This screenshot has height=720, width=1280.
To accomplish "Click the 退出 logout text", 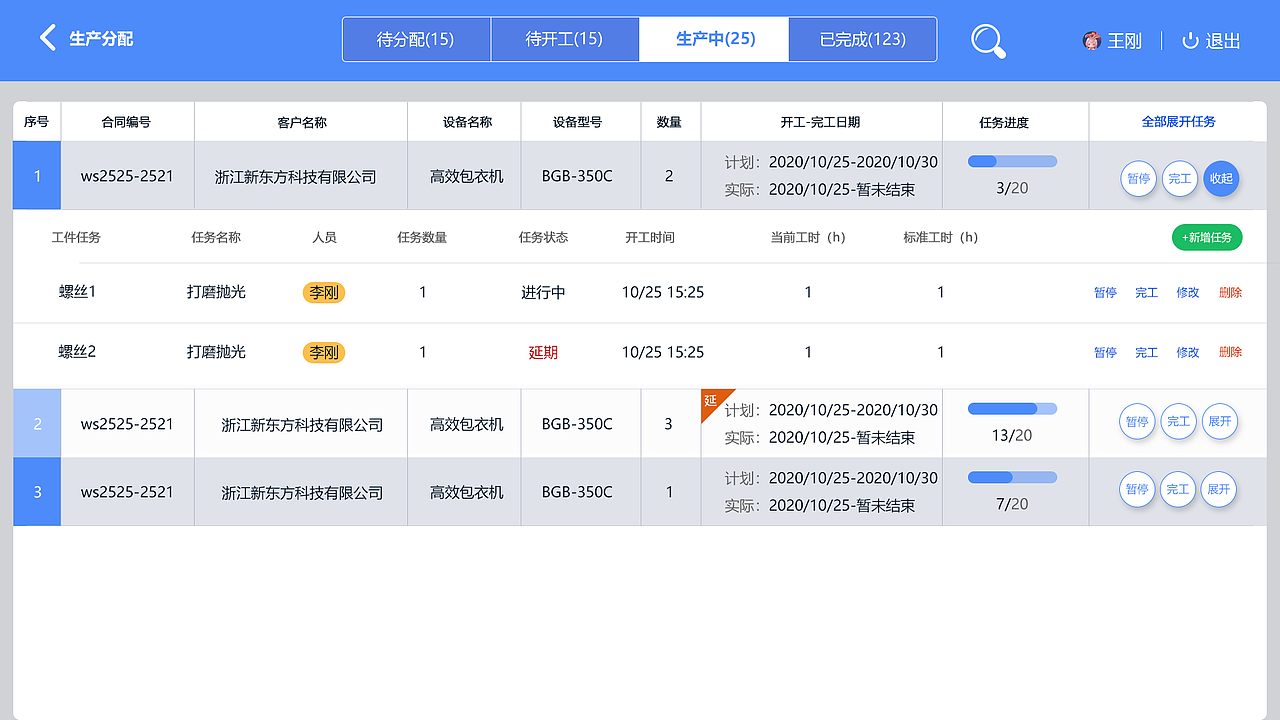I will (1223, 41).
